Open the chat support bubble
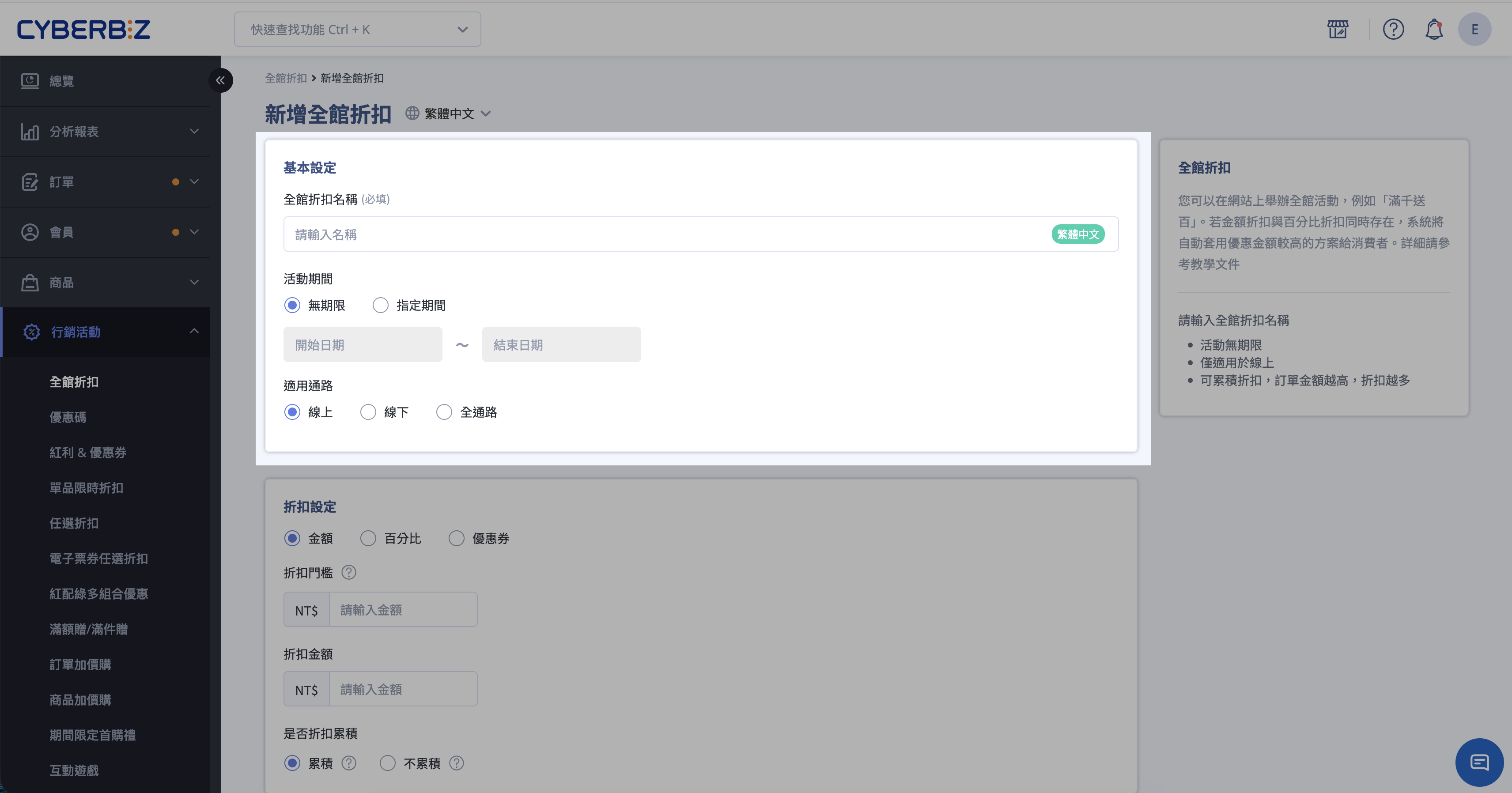 (1478, 762)
